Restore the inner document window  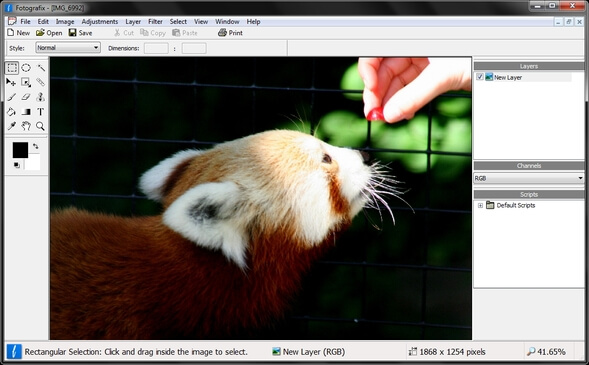[569, 22]
